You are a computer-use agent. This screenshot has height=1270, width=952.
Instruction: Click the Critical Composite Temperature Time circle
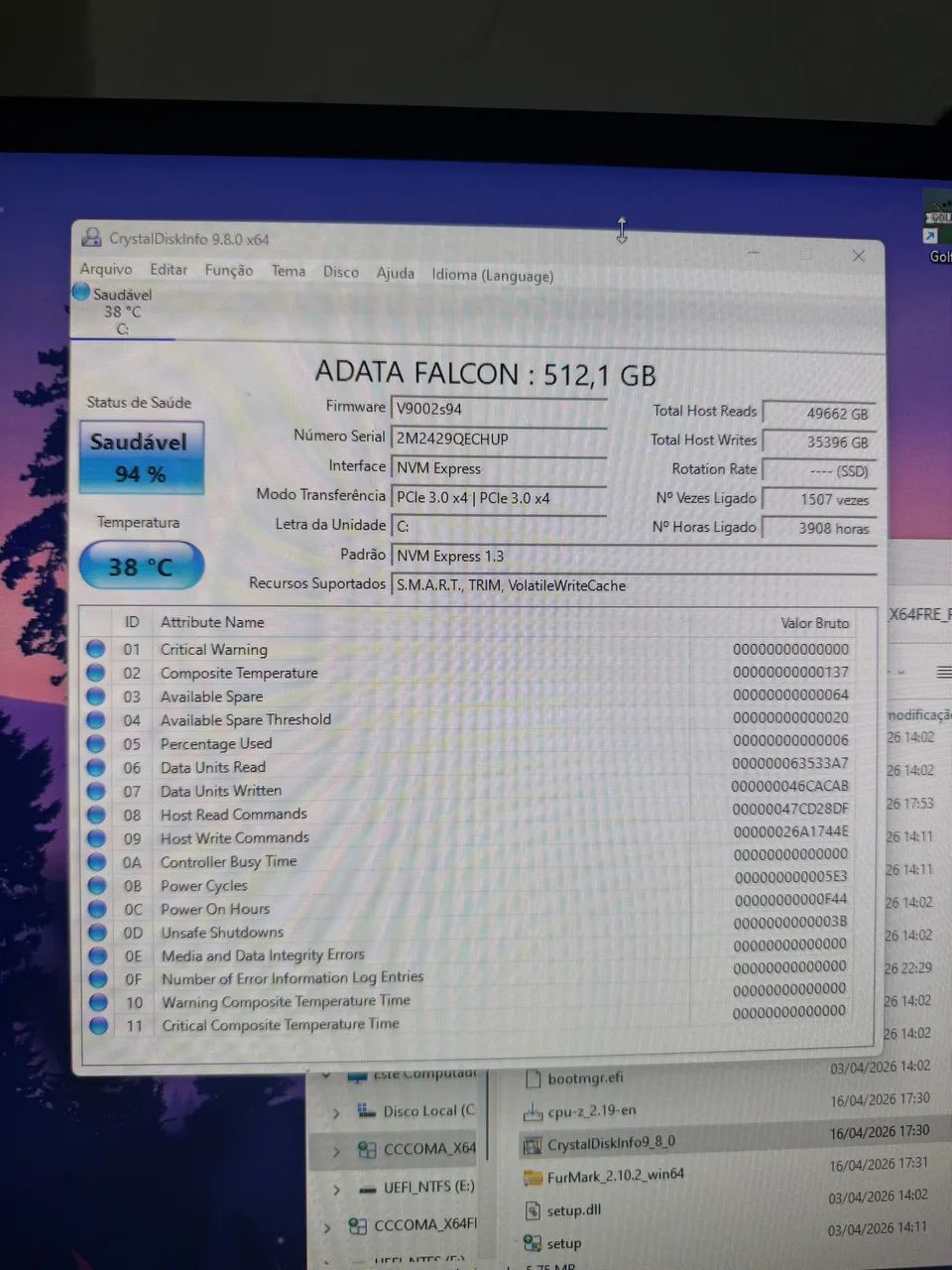98,1026
